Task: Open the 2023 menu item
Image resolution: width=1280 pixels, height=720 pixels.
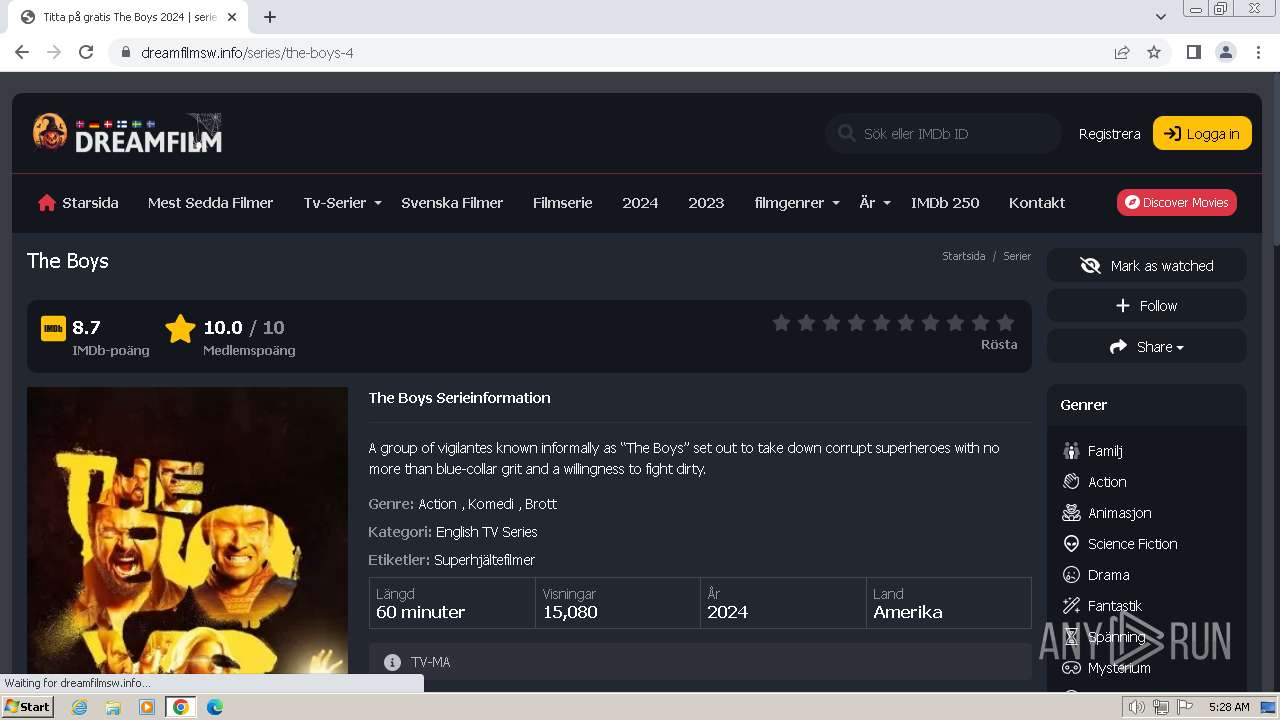Action: click(x=706, y=202)
